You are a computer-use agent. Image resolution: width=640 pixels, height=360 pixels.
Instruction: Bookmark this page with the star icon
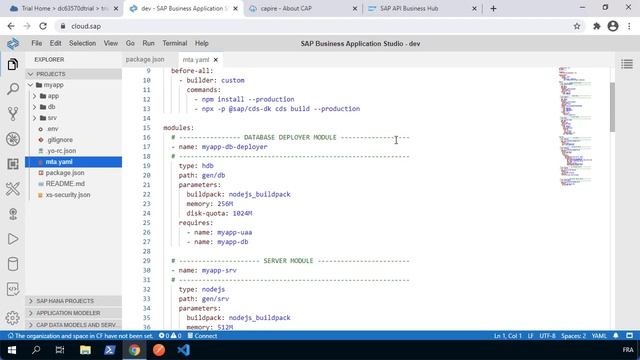[577, 26]
